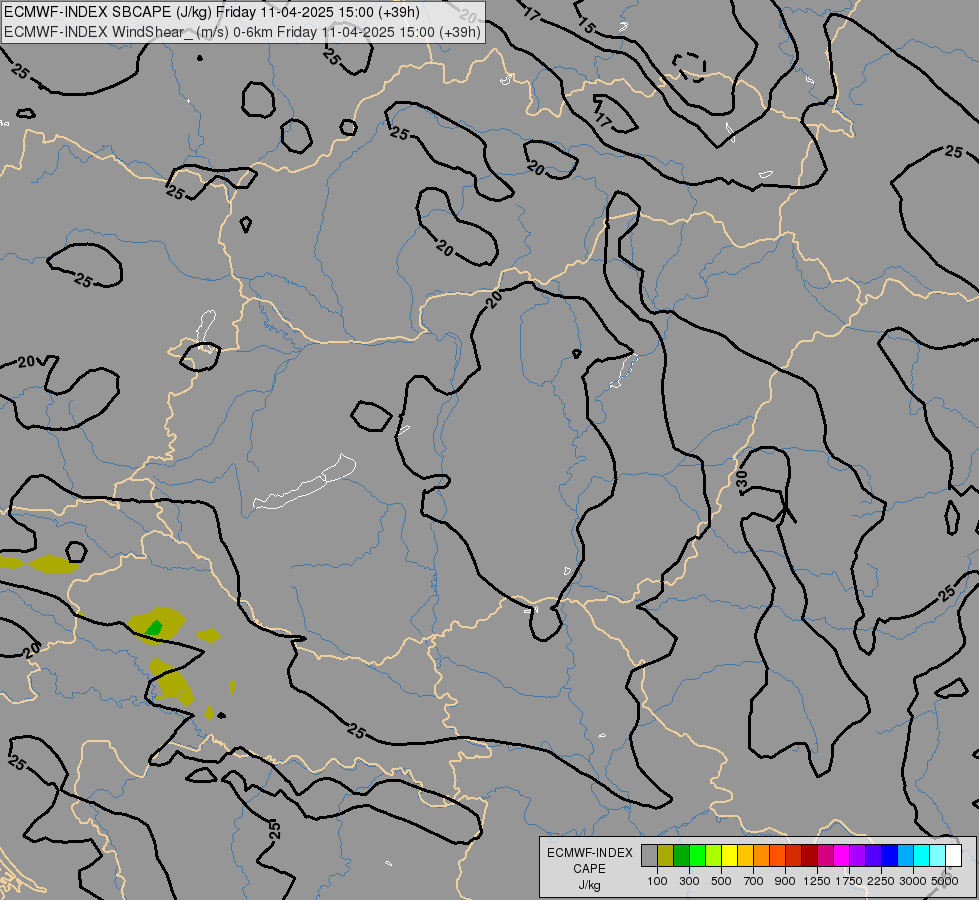Select the pure blue legend swatch
This screenshot has width=979, height=900.
point(889,856)
